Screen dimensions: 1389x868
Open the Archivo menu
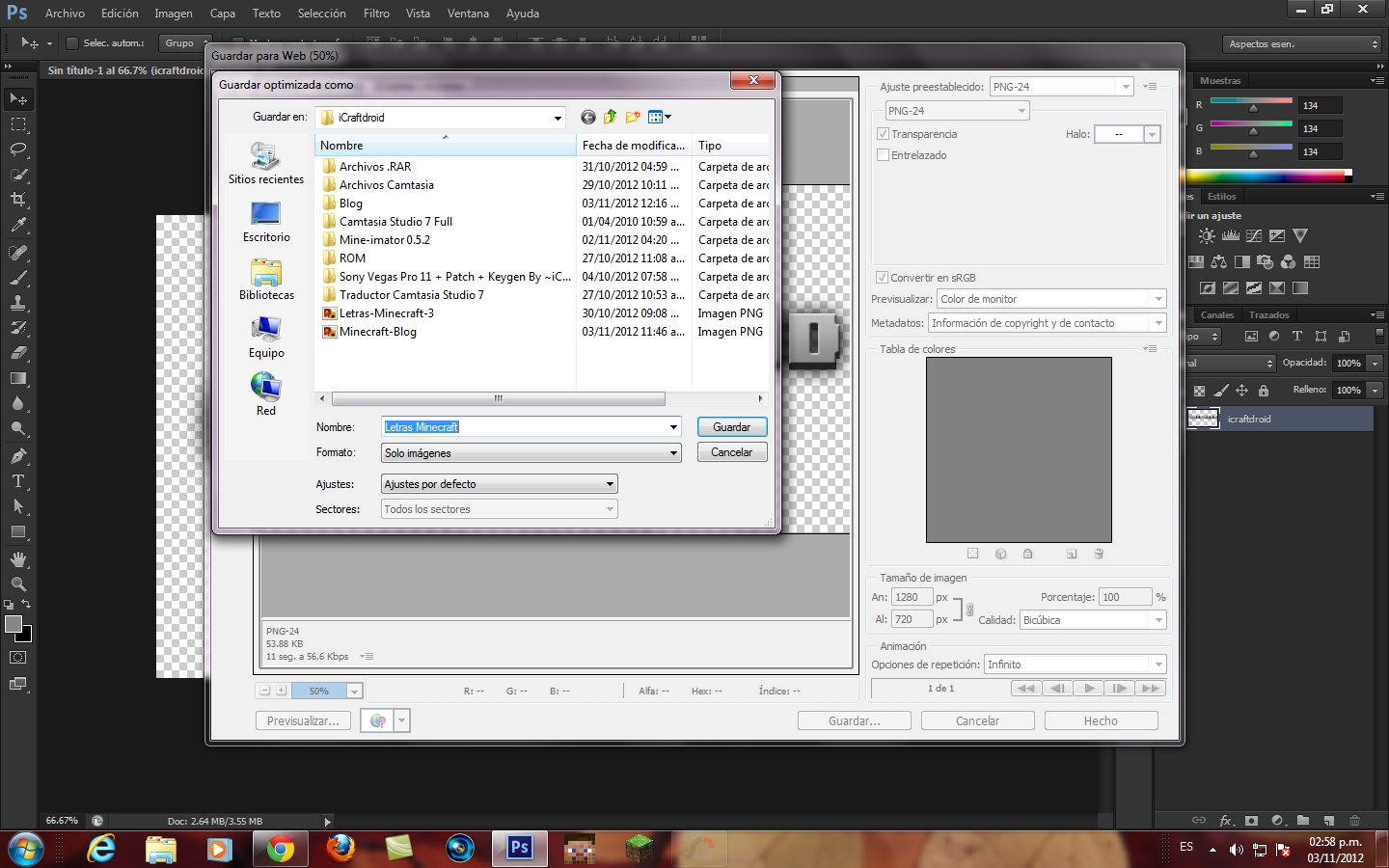point(65,14)
